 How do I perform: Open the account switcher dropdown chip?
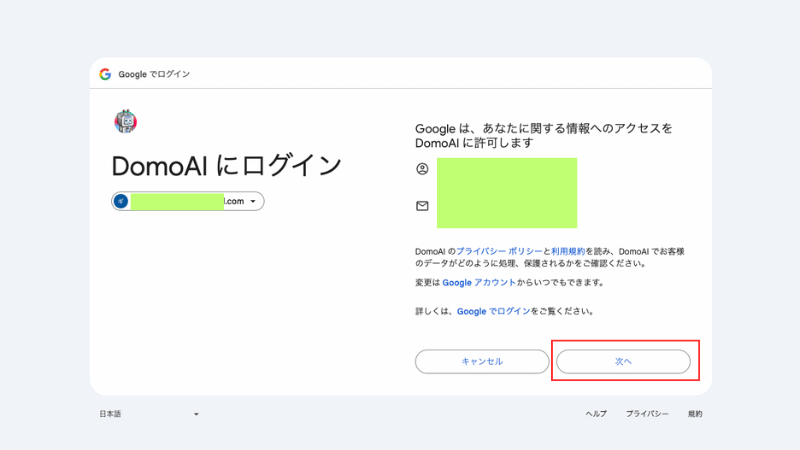(188, 201)
